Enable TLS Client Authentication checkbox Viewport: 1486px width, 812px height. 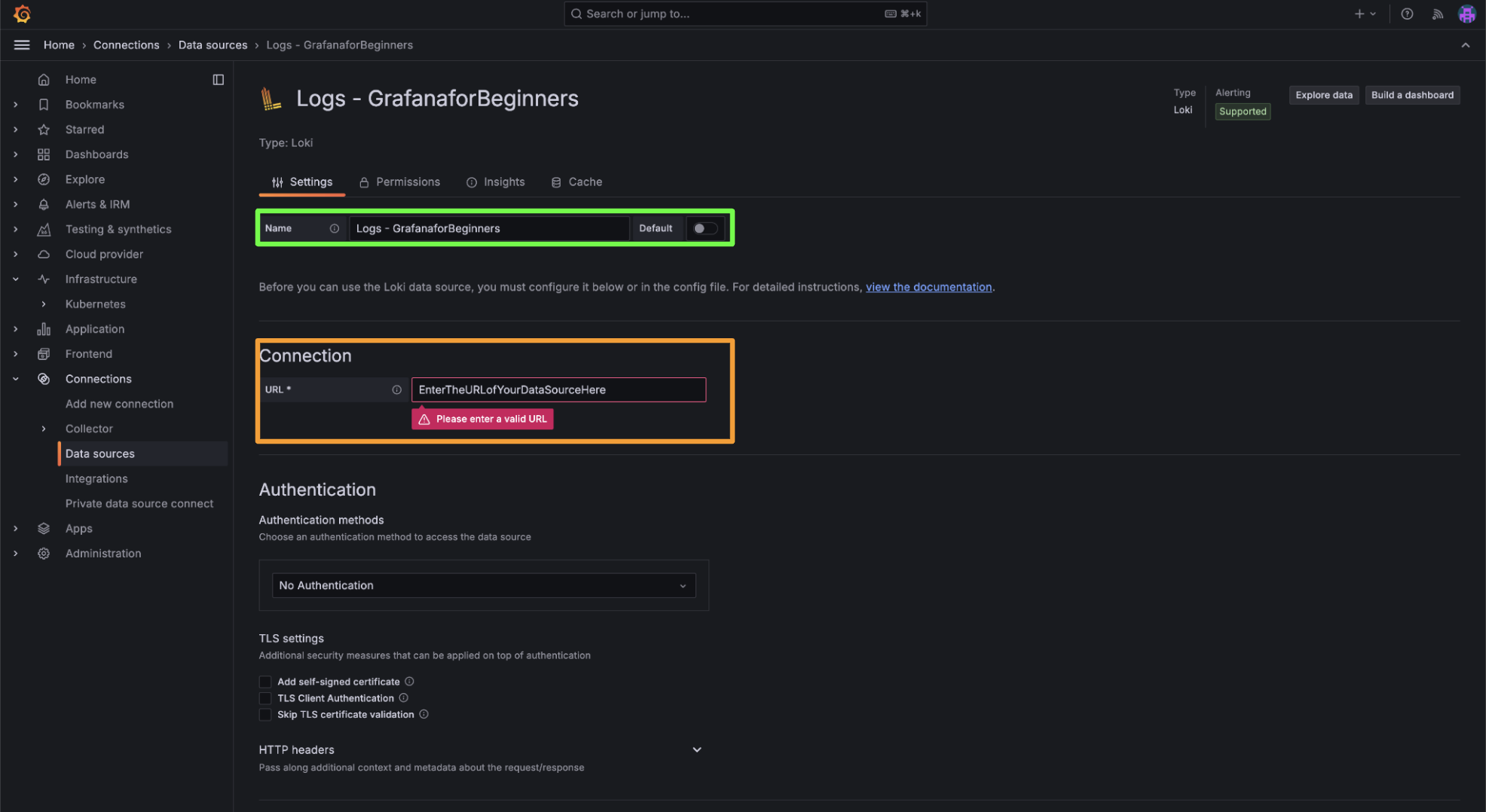(265, 698)
